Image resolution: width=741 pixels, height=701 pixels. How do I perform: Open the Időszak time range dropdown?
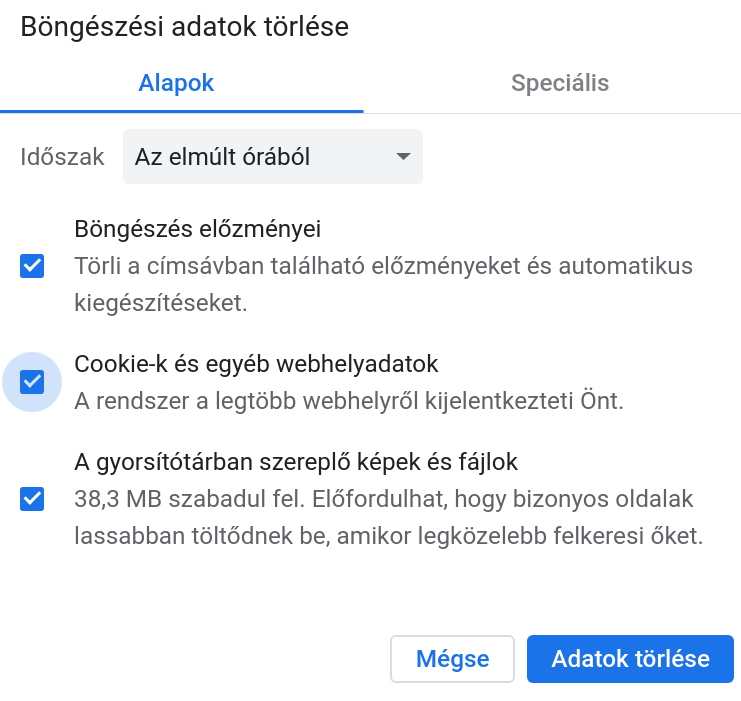[x=273, y=156]
